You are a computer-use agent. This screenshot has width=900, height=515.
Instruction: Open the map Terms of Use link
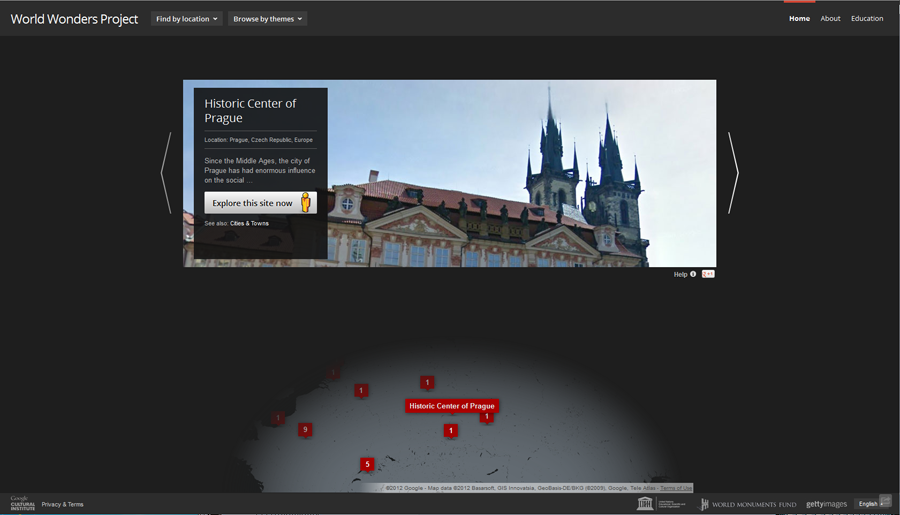click(x=676, y=488)
